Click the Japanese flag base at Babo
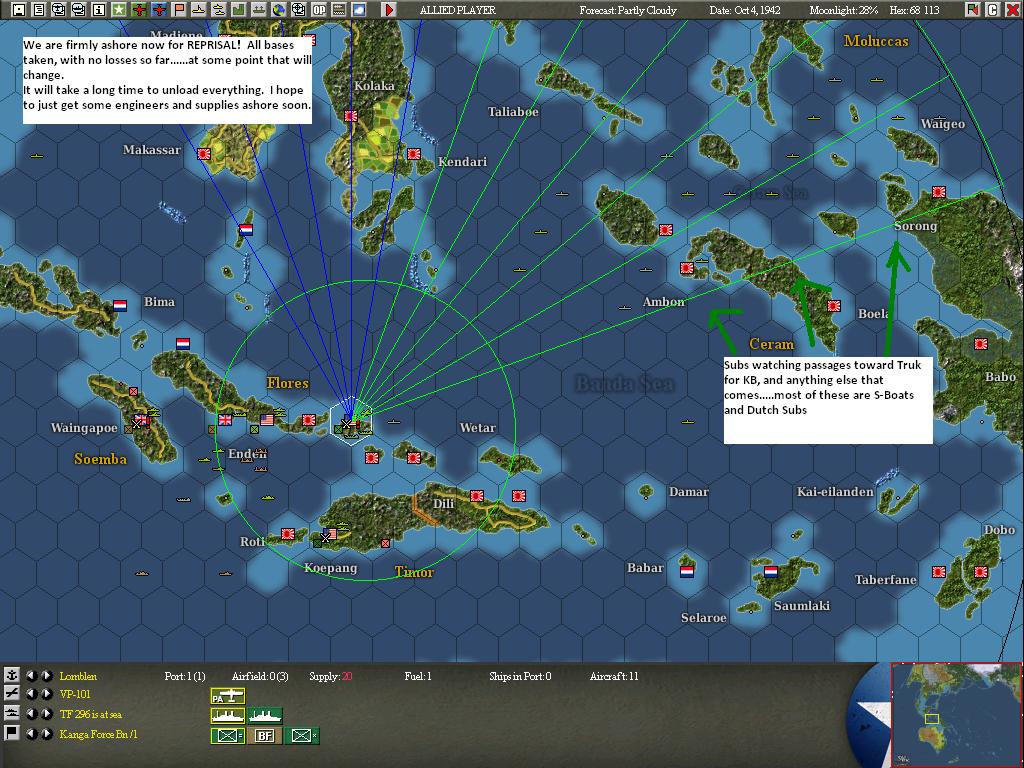Screen dimensions: 1024x768 (980, 344)
